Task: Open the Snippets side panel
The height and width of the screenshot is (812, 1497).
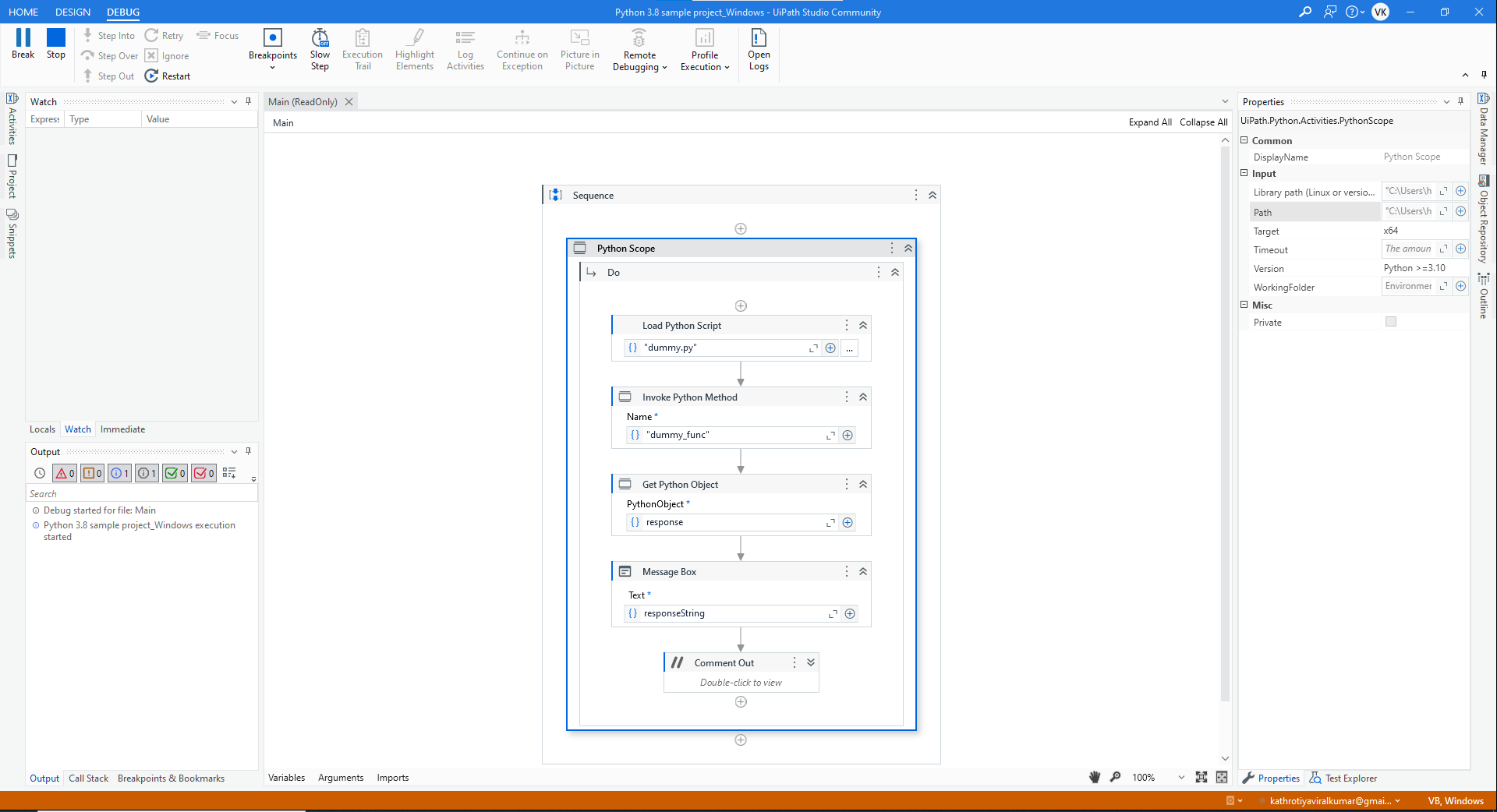Action: pos(12,233)
